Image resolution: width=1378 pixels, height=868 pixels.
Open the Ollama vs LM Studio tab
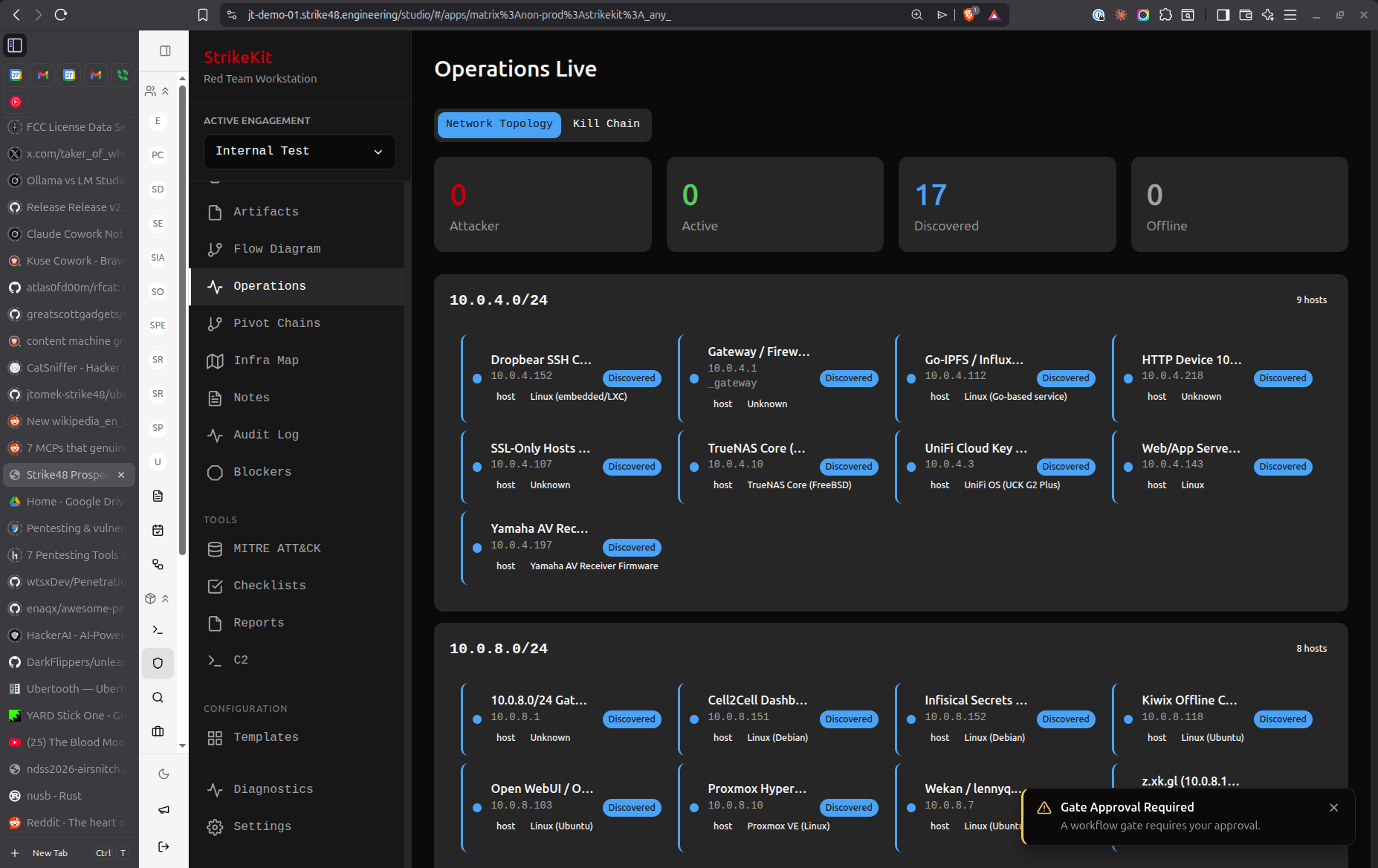pos(69,181)
